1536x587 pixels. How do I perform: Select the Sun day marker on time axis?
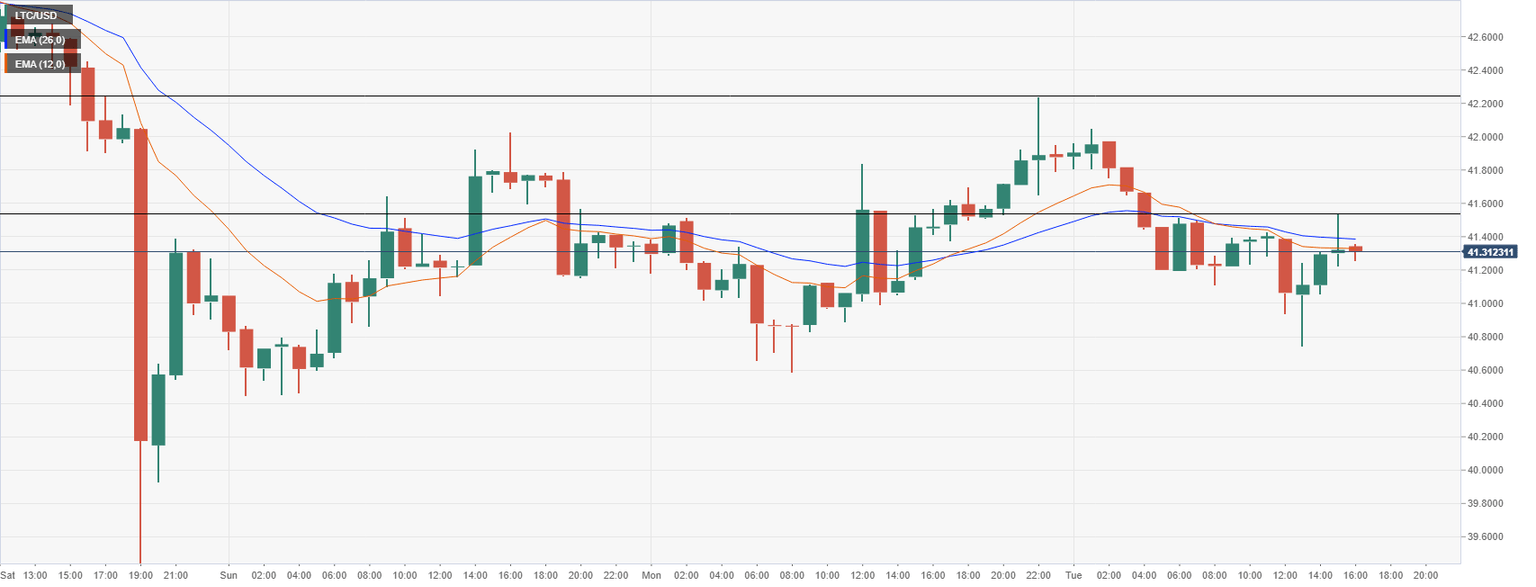228,575
